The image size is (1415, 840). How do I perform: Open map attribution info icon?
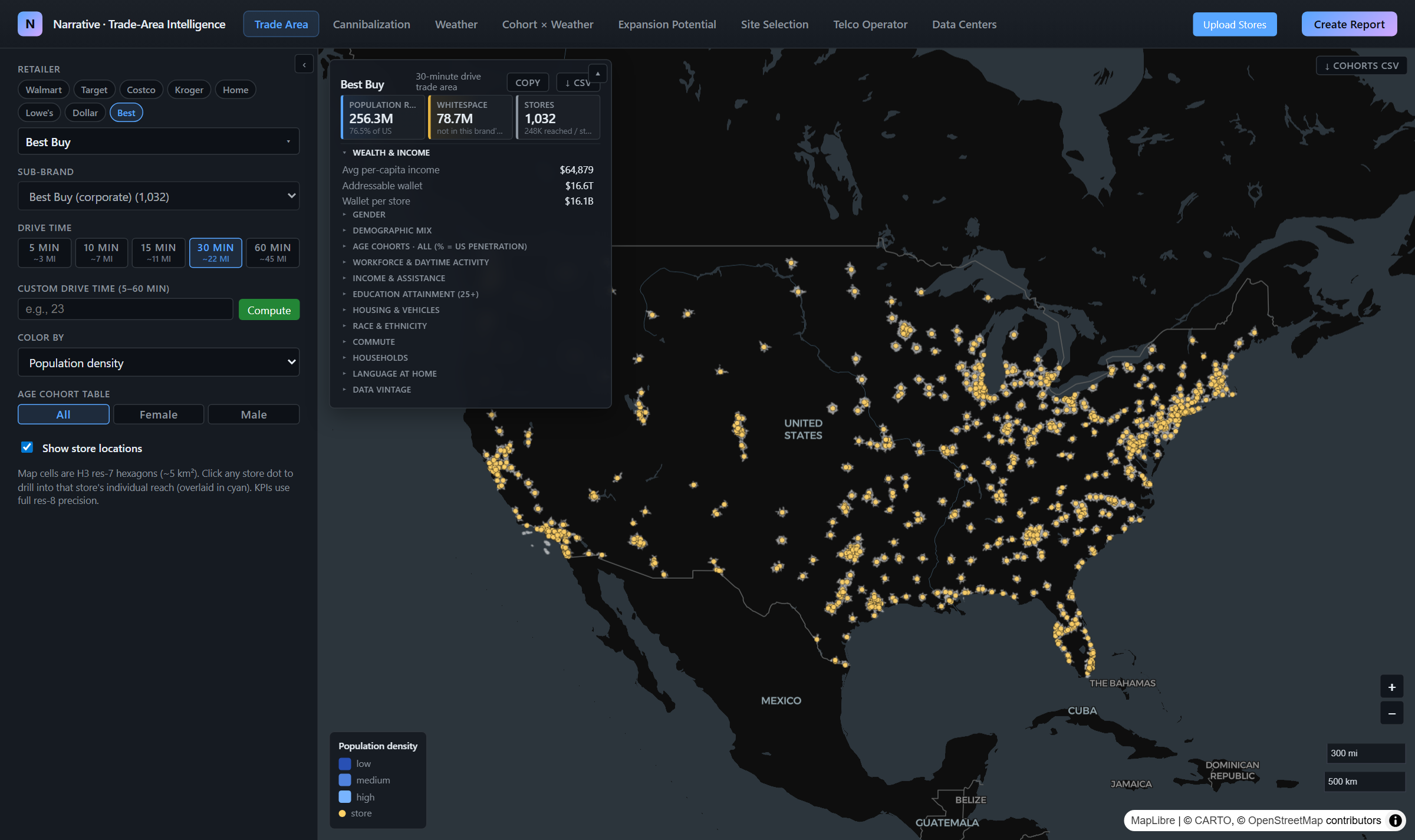click(1395, 821)
